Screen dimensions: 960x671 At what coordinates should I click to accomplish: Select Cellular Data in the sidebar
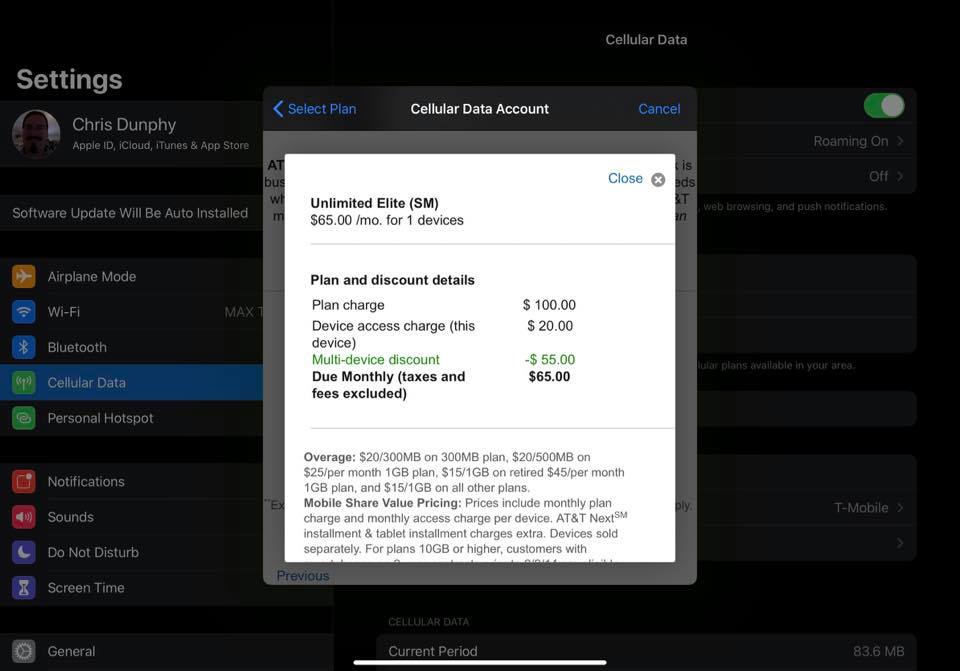click(x=132, y=383)
